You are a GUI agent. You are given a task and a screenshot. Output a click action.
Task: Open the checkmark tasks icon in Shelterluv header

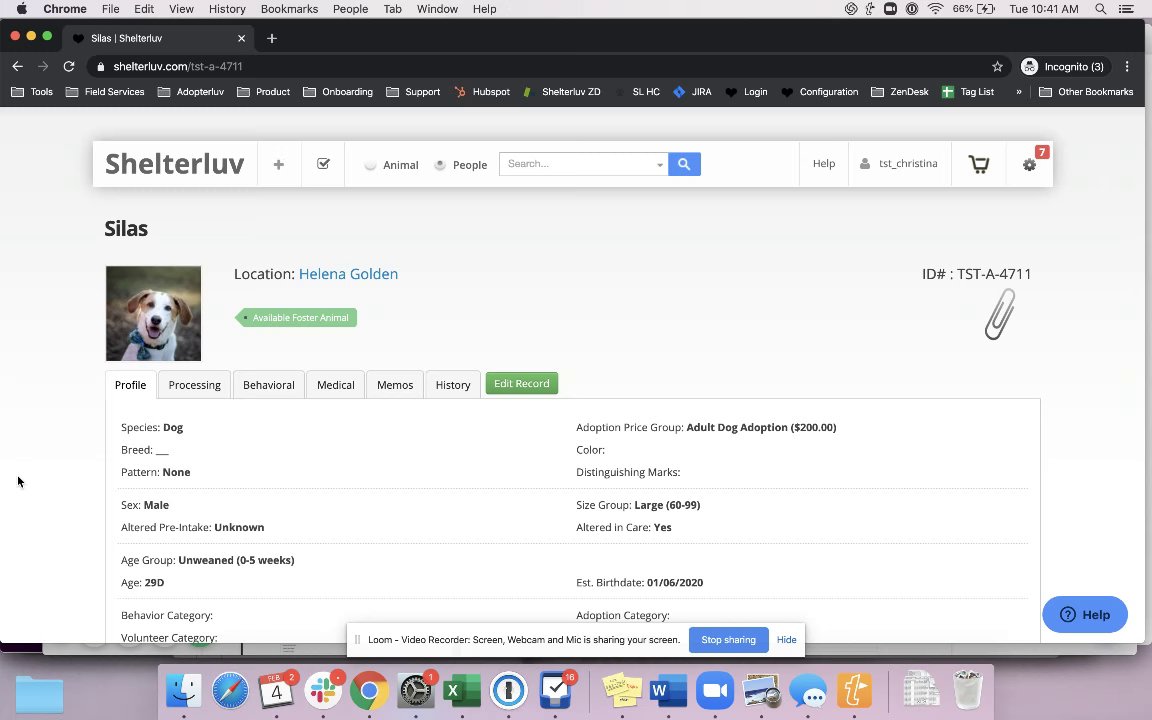323,164
